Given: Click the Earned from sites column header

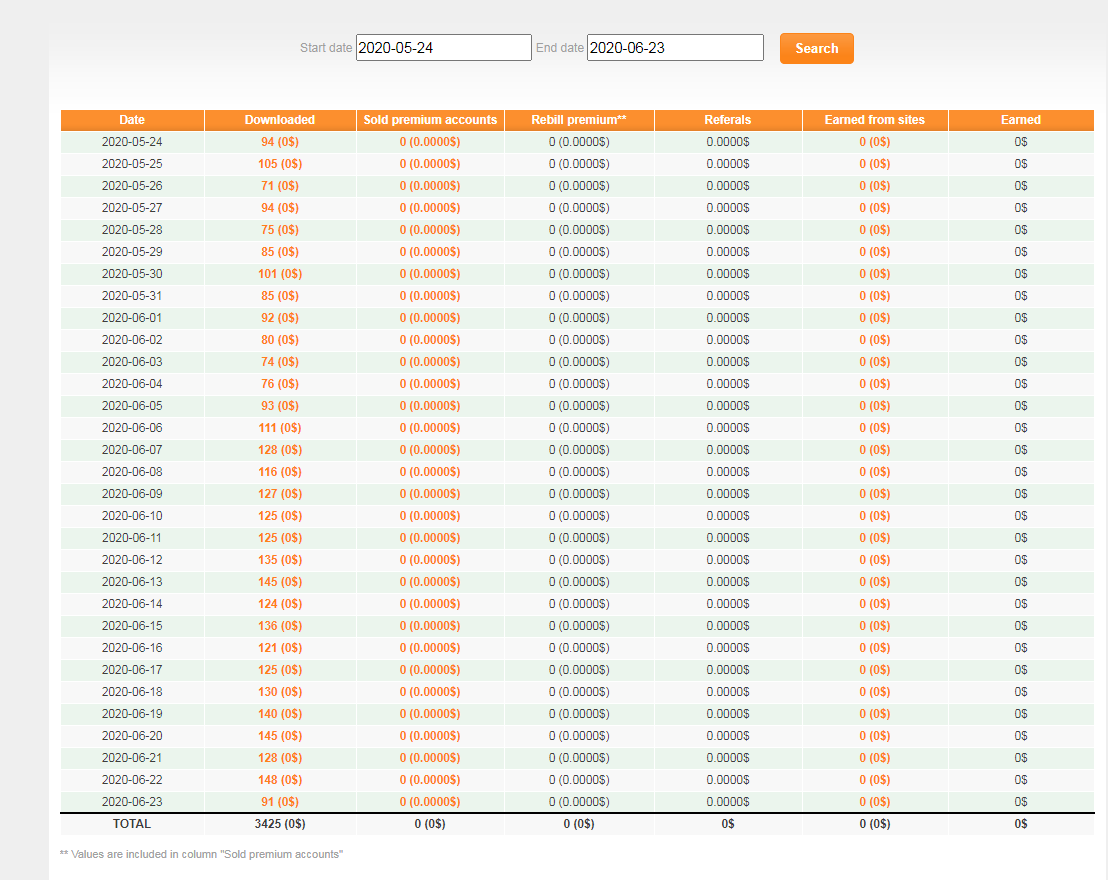Looking at the screenshot, I should coord(875,119).
